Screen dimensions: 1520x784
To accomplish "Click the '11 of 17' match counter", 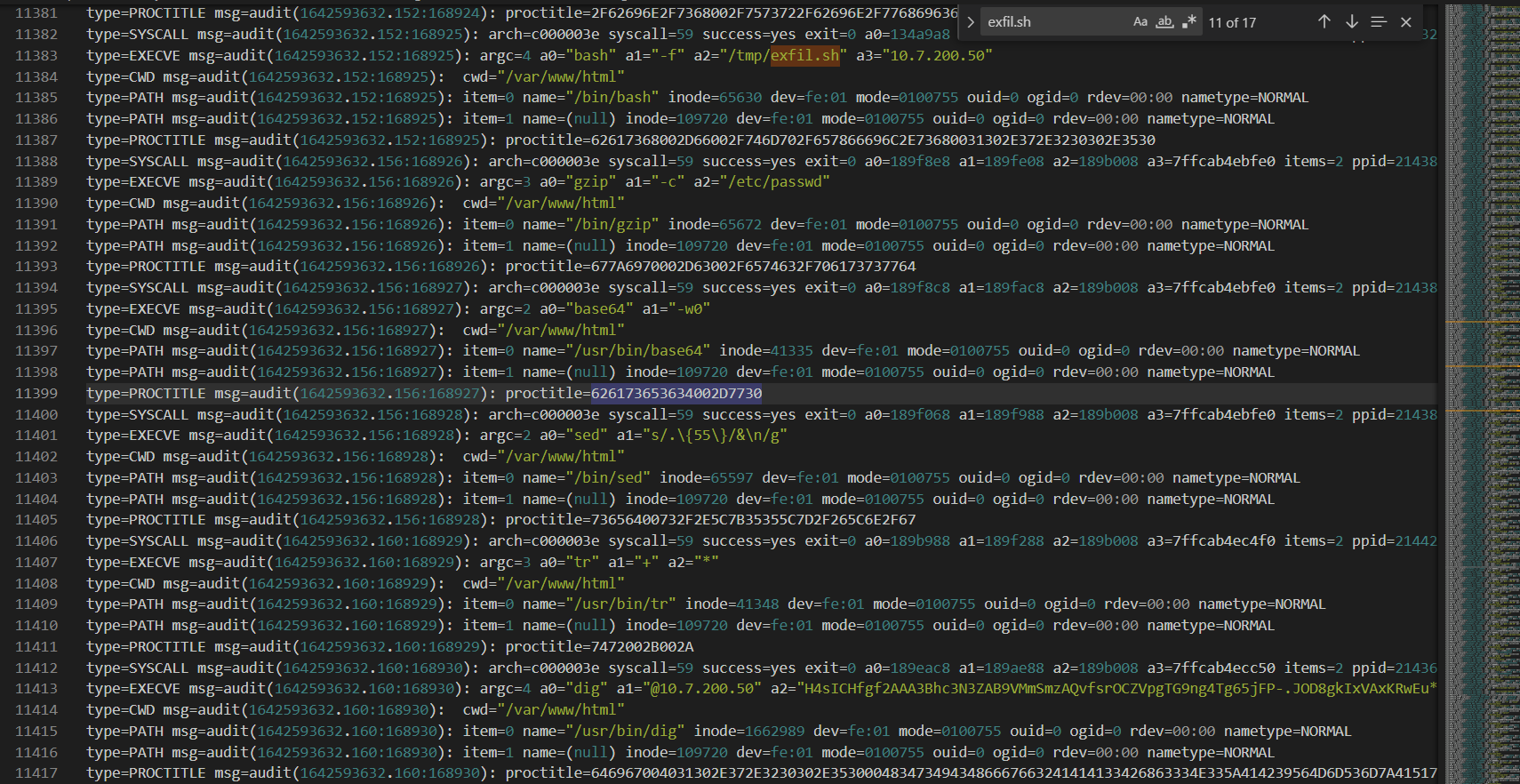I will [1232, 22].
